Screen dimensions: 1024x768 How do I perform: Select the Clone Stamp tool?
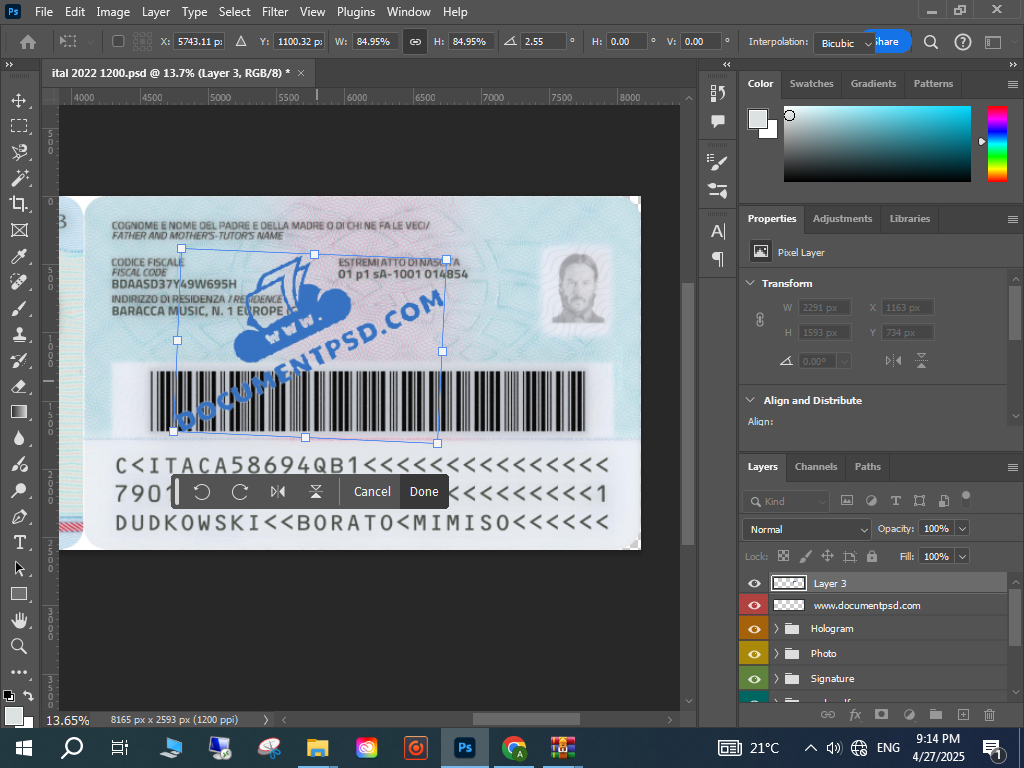point(19,334)
